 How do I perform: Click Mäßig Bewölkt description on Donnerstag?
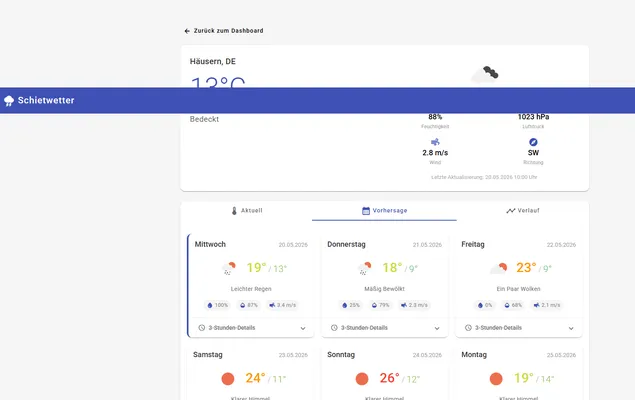[x=384, y=289]
